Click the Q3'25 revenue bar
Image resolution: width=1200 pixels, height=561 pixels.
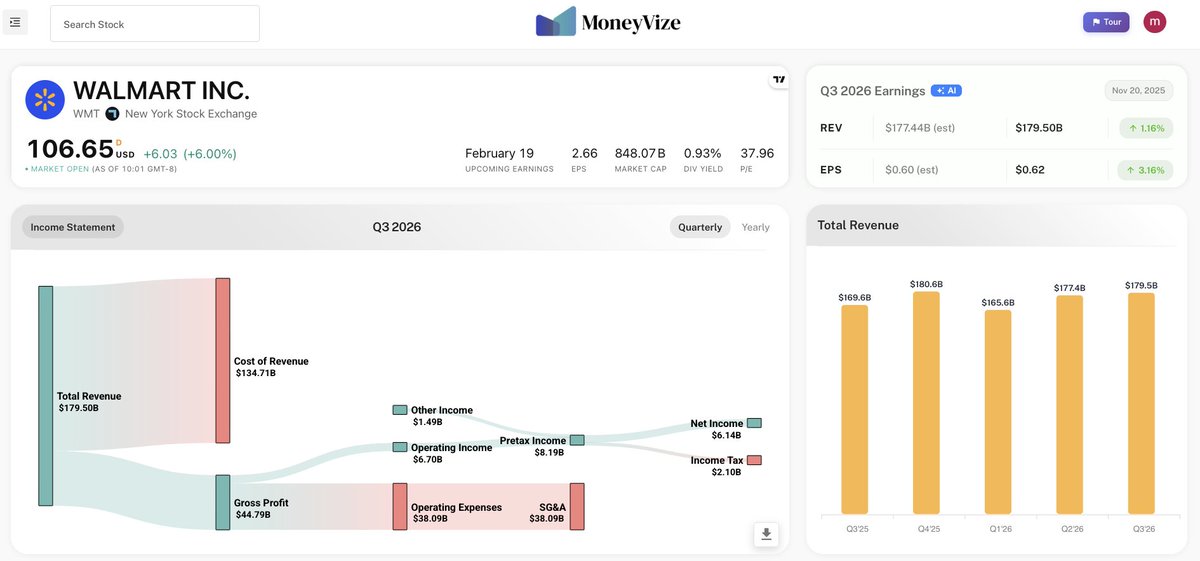pyautogui.click(x=855, y=409)
